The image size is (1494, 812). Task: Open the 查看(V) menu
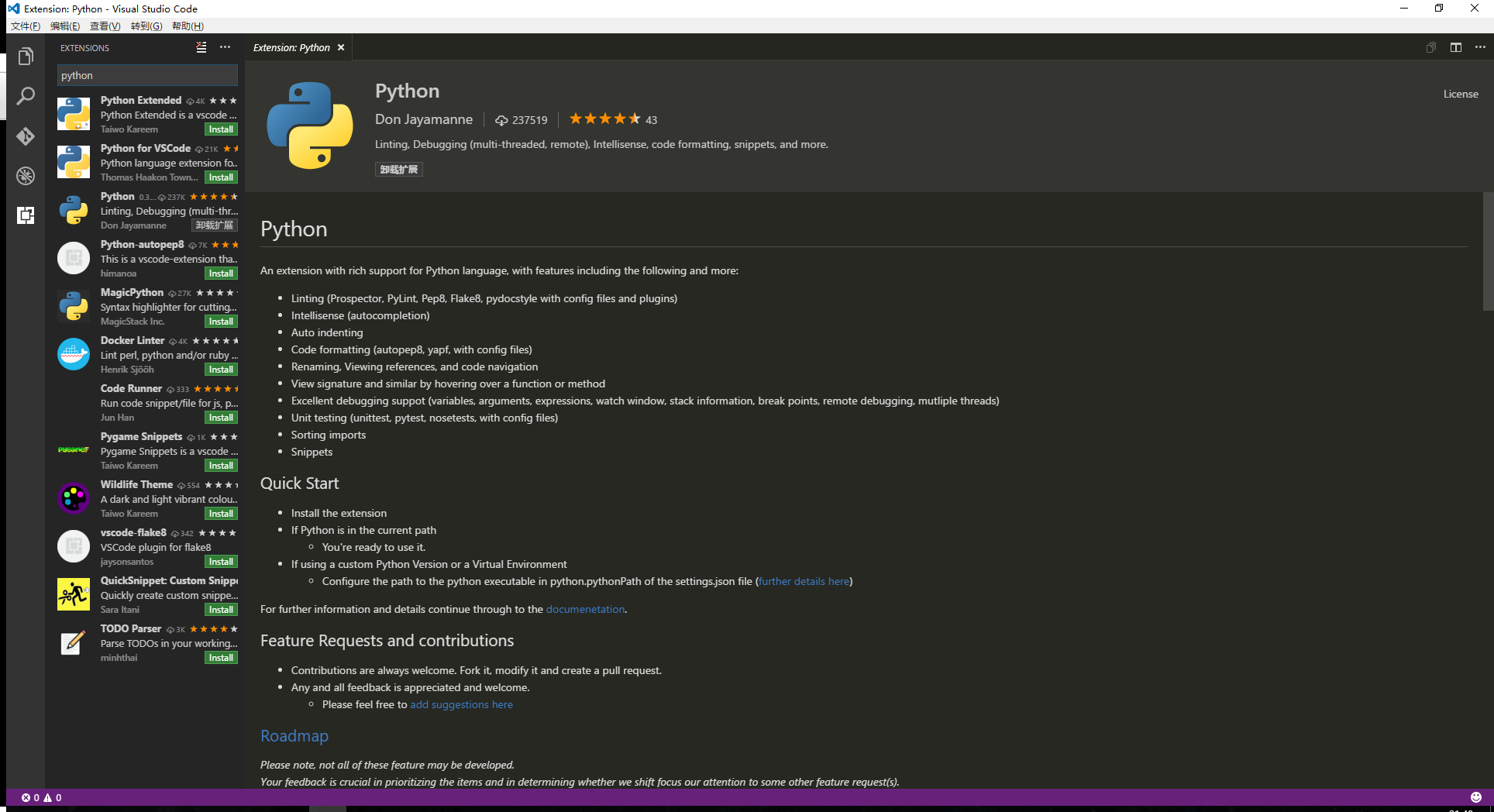click(106, 26)
